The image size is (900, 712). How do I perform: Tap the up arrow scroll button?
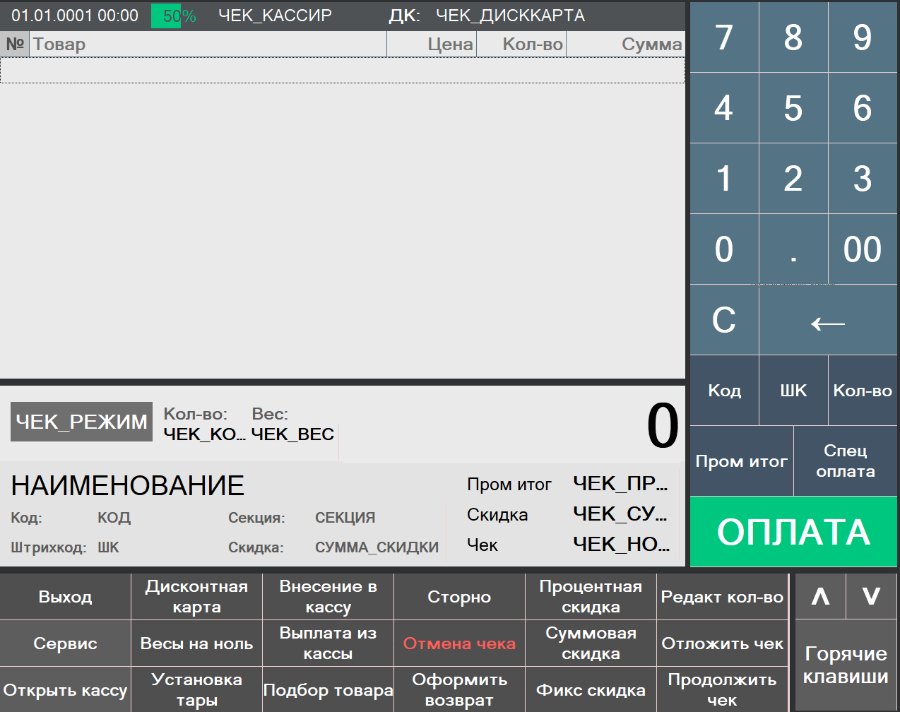point(820,596)
